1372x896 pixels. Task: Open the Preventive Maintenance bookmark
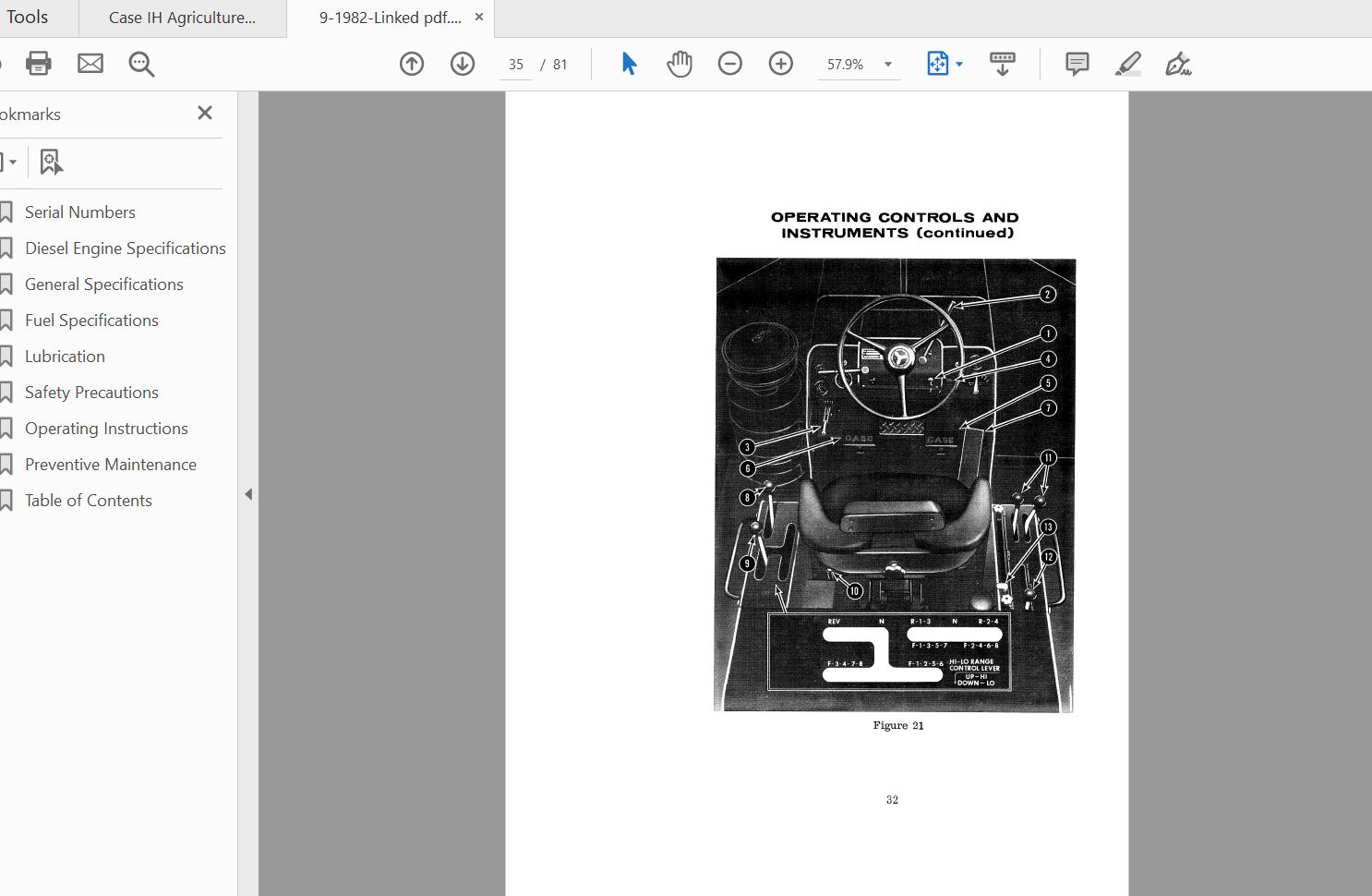pos(111,465)
